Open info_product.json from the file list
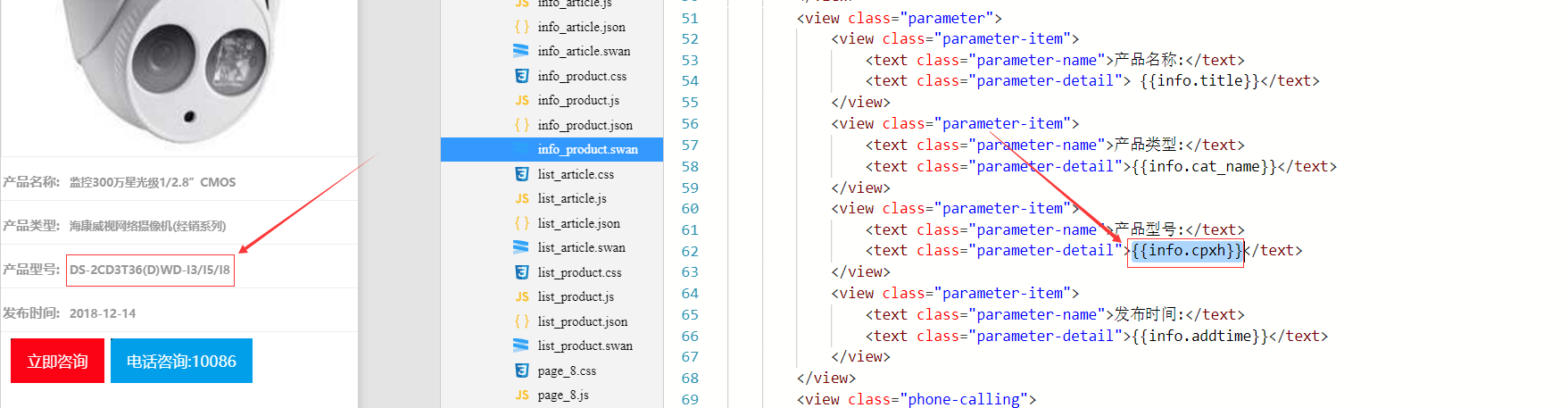Image resolution: width=1568 pixels, height=408 pixels. coord(585,125)
